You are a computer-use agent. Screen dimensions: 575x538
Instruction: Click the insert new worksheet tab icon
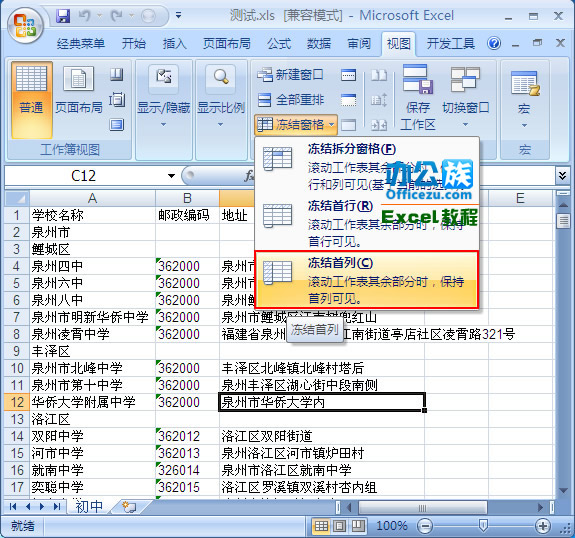[x=129, y=507]
